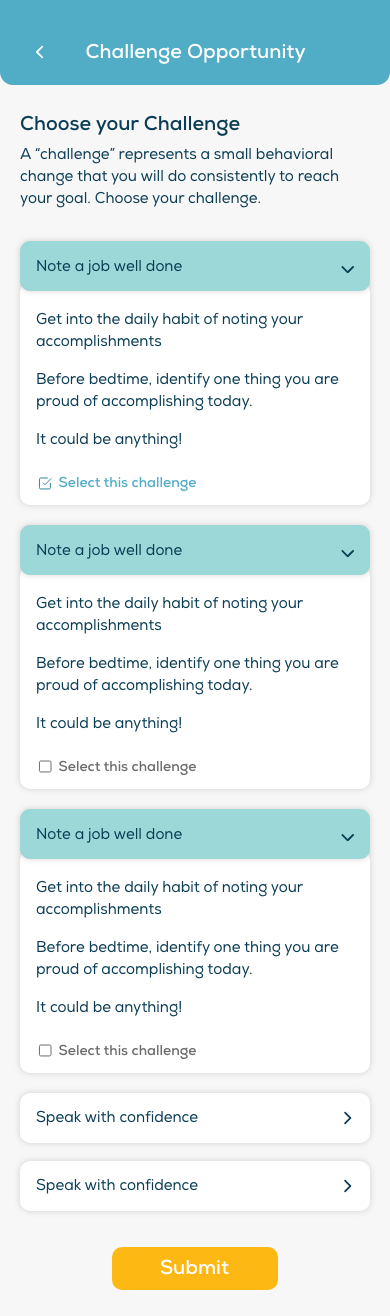The width and height of the screenshot is (390, 1316).
Task: Click the first 'Note a job well done' header title
Action: (109, 266)
